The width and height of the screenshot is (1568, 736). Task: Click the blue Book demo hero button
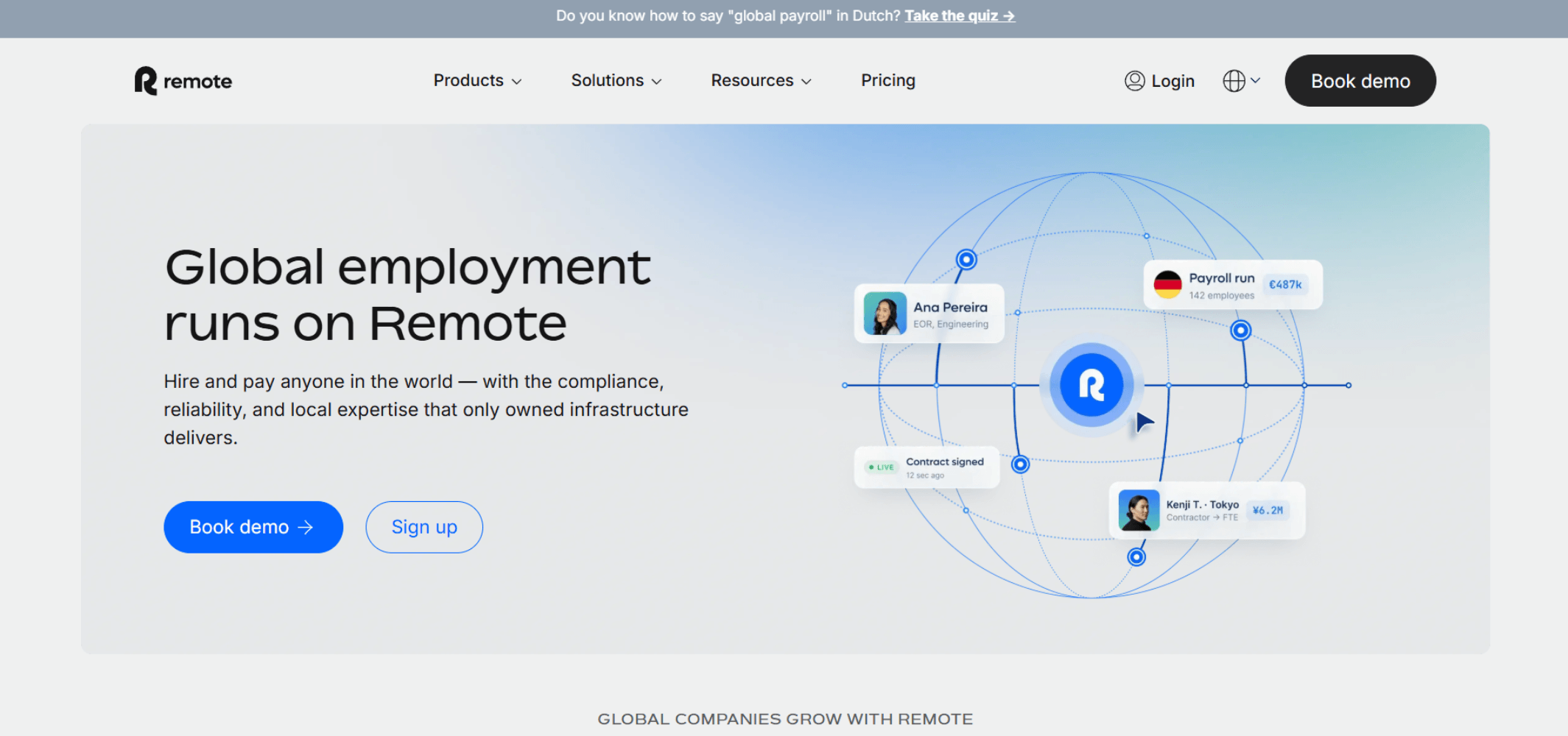pyautogui.click(x=253, y=527)
